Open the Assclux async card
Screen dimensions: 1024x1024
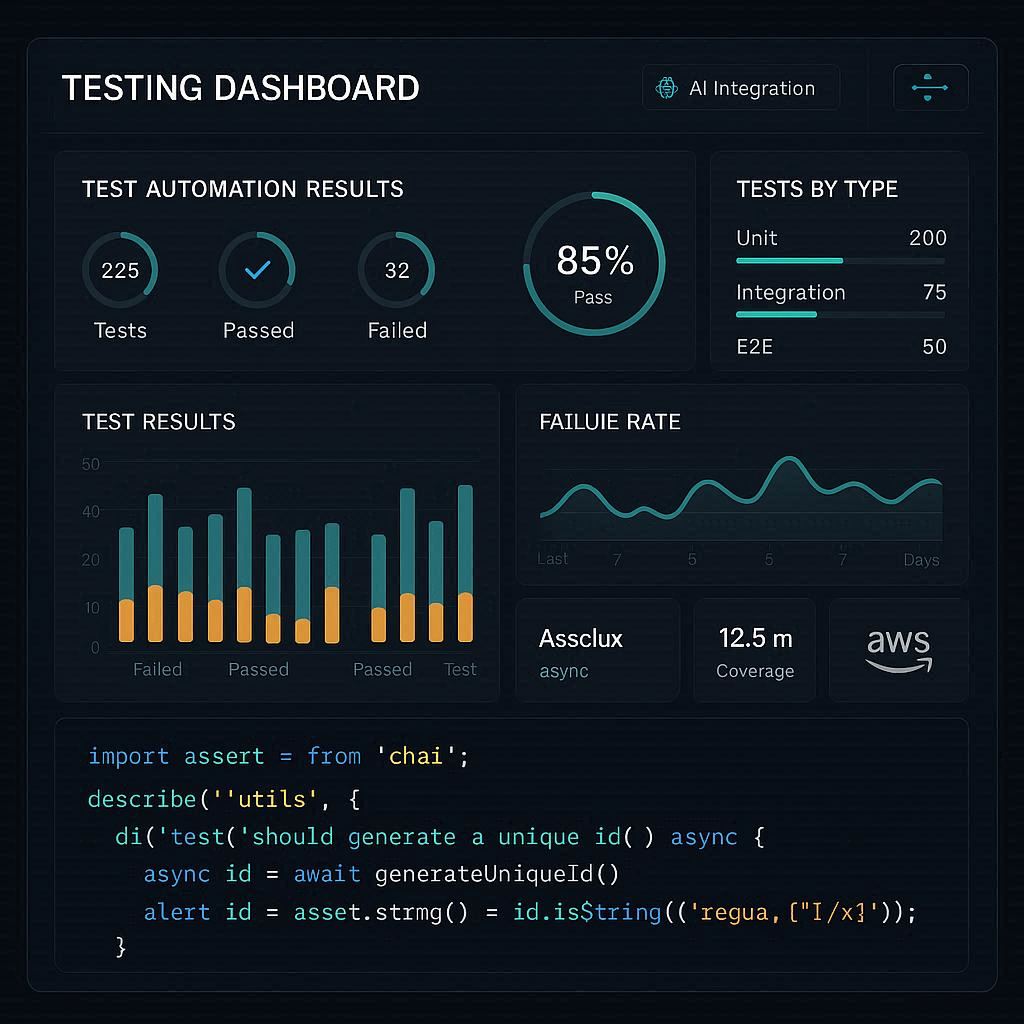(x=597, y=651)
